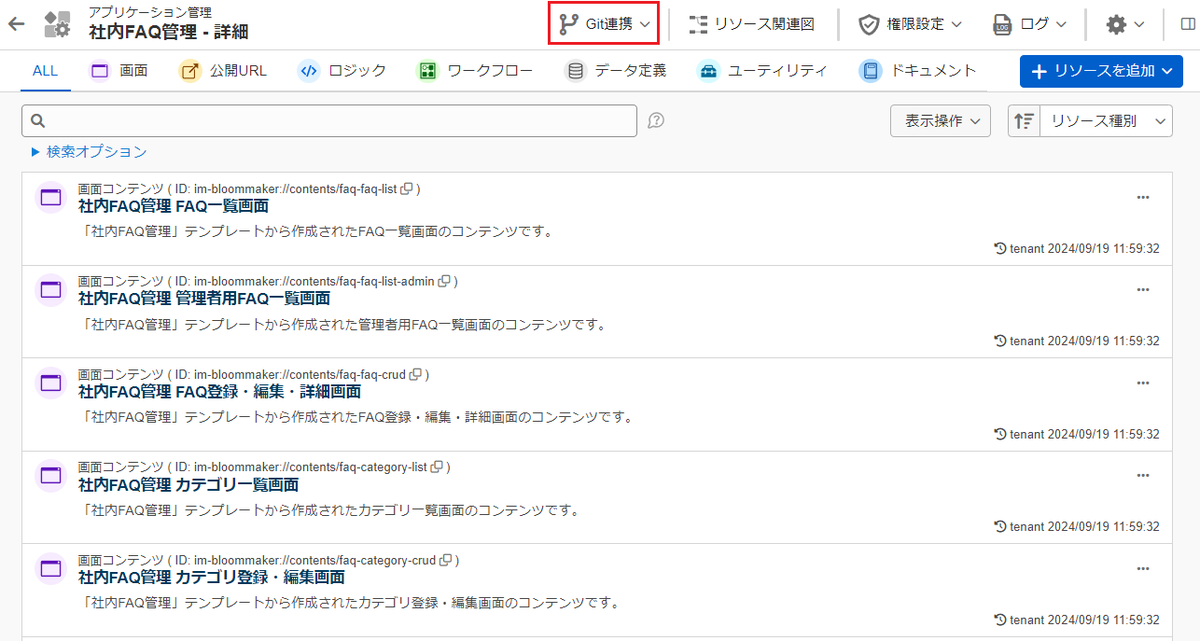Click inside the search input field
Screen dimensions: 1200x641
330,120
